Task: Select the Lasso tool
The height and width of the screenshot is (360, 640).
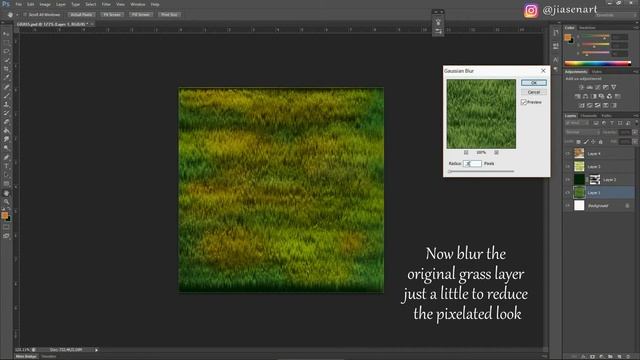Action: pos(6,51)
